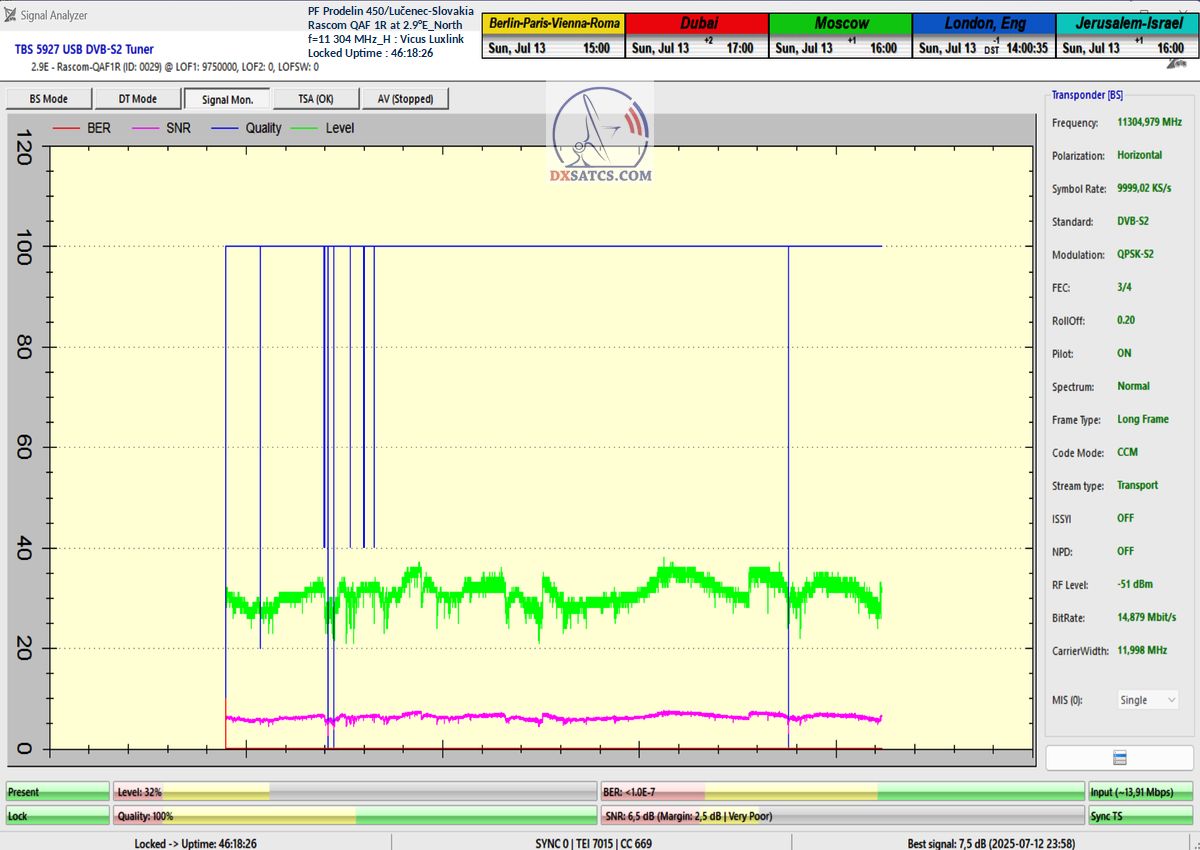Switch to the BS Mode tab
This screenshot has height=850, width=1200.
click(49, 99)
